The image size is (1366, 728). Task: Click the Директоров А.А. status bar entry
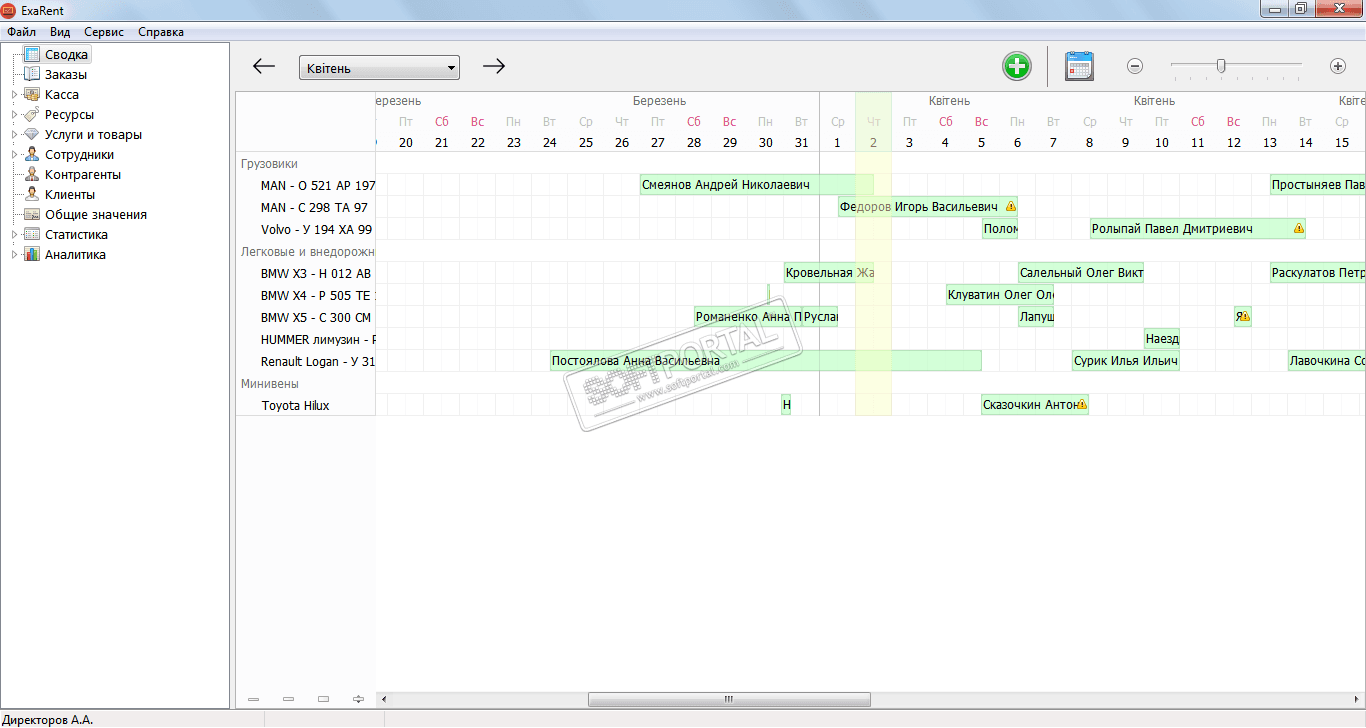click(x=47, y=720)
